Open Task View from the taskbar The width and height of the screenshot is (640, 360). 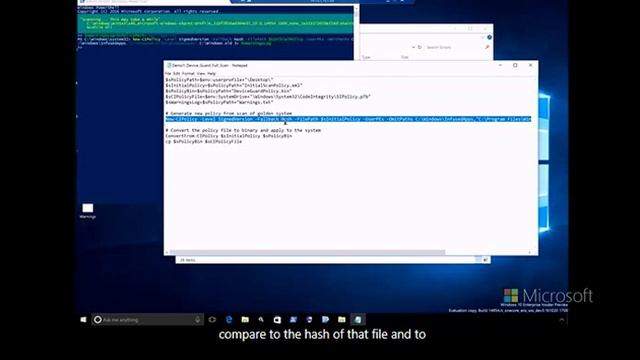pos(212,320)
